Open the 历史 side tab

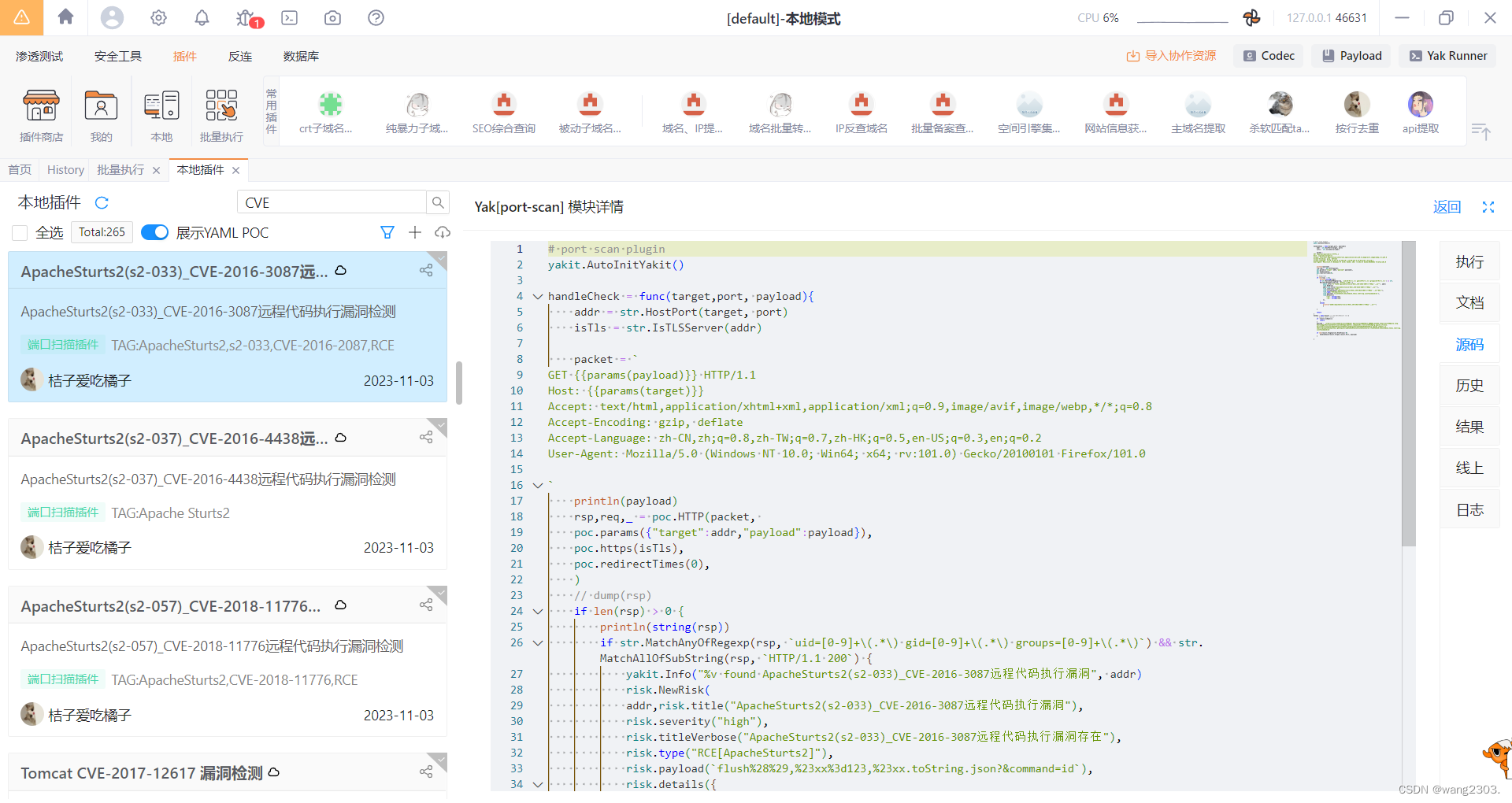pos(1469,386)
